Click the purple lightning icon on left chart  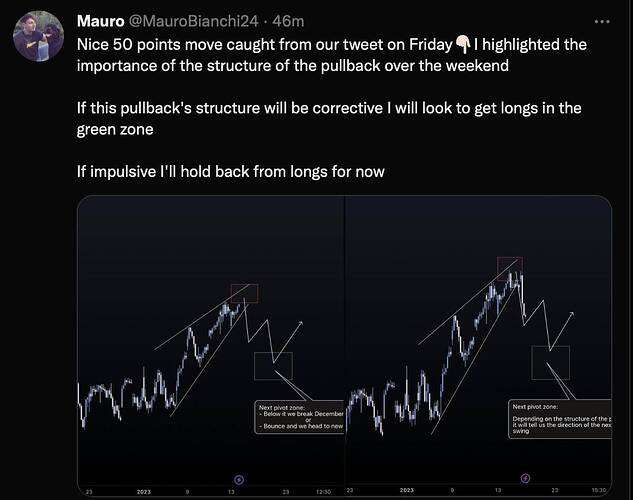(x=239, y=479)
